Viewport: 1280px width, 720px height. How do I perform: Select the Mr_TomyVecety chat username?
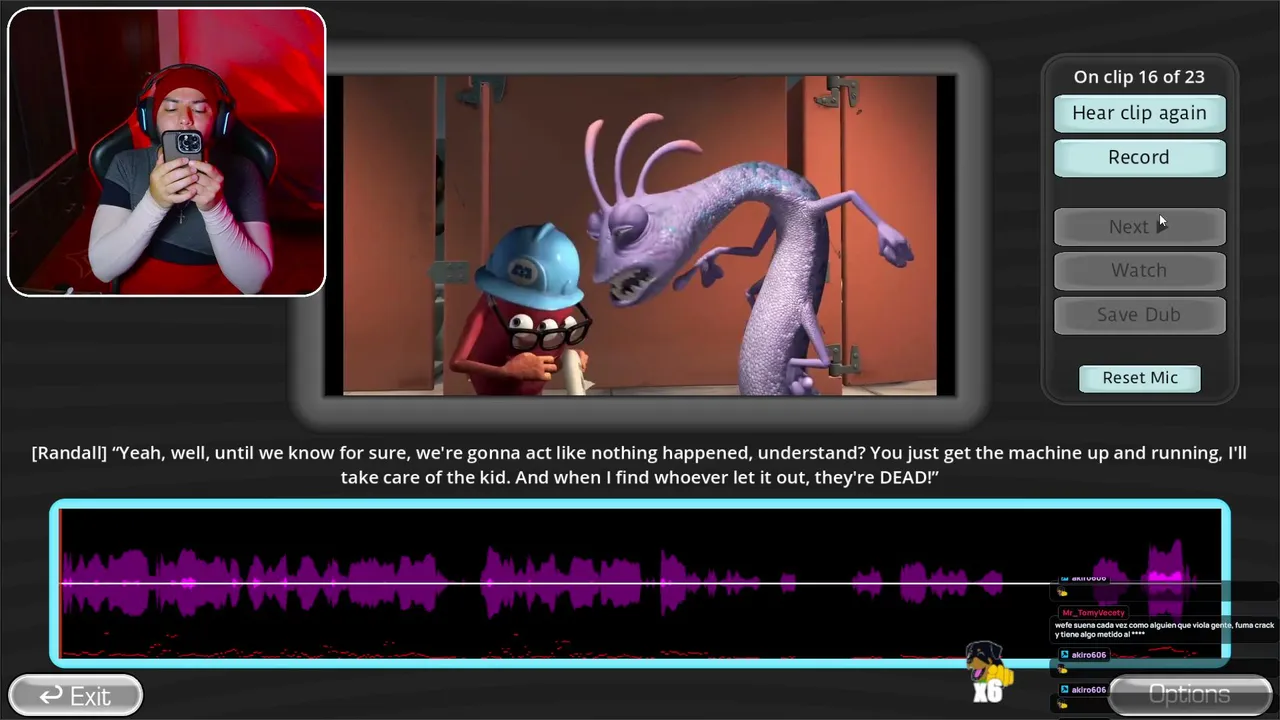coord(1093,612)
